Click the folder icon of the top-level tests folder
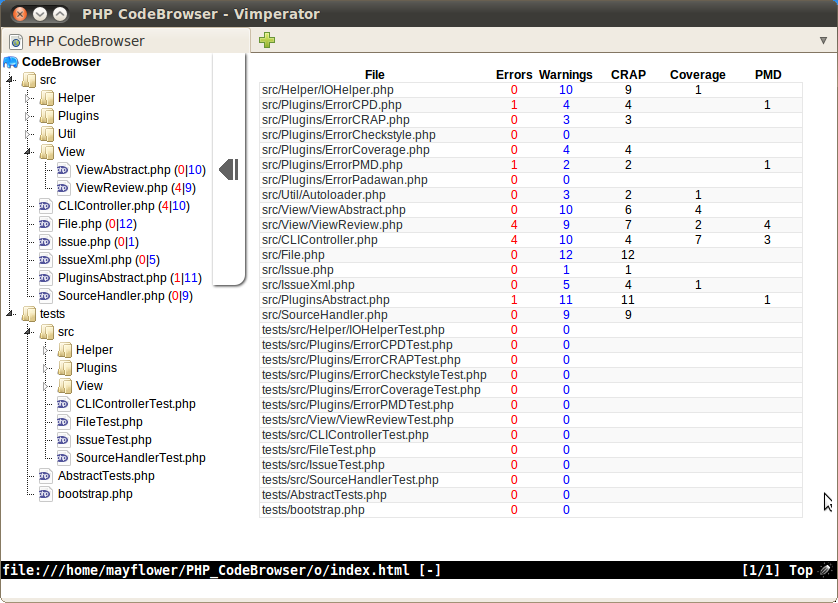 click(29, 314)
